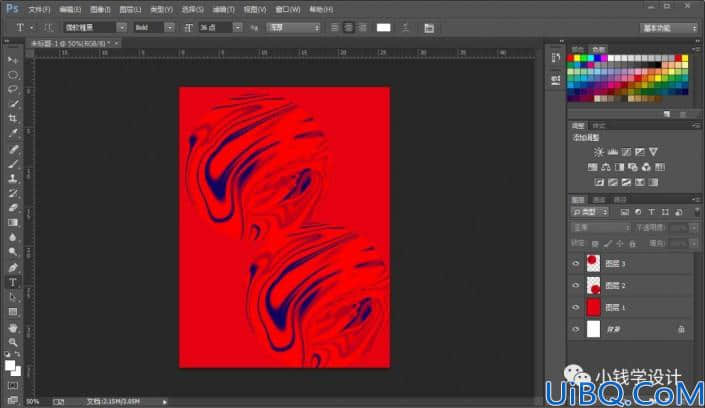Create warped text
705x408 pixels.
[x=405, y=27]
